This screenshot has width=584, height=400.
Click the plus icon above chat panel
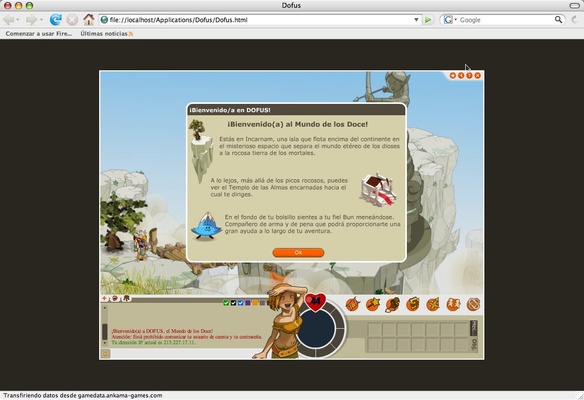point(105,298)
